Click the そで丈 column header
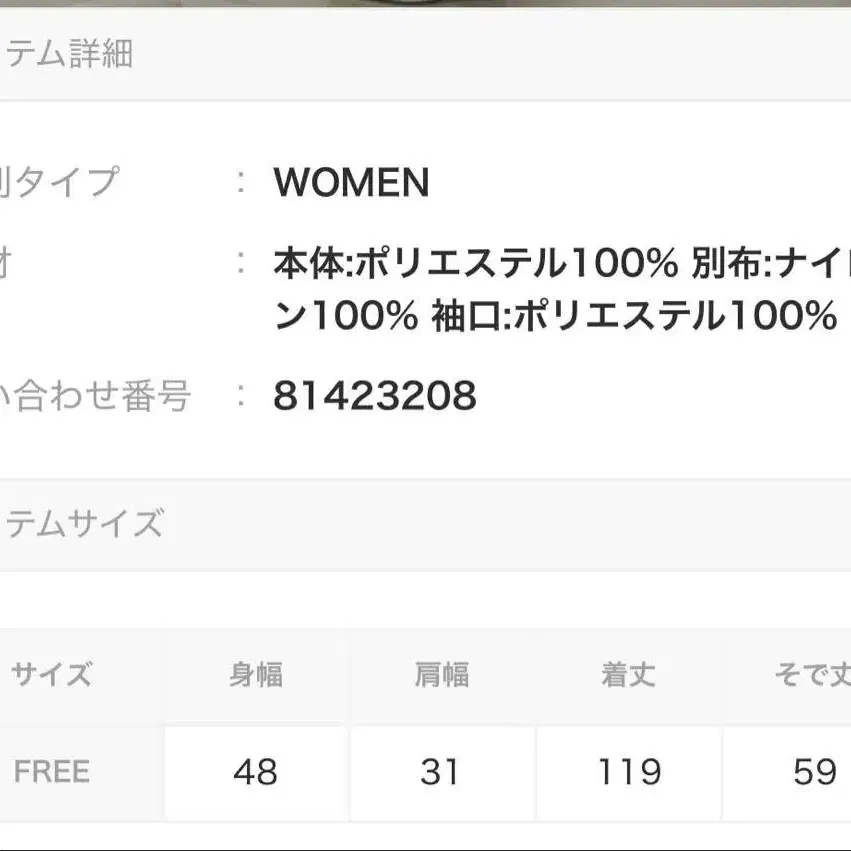Image resolution: width=851 pixels, height=851 pixels. [811, 675]
